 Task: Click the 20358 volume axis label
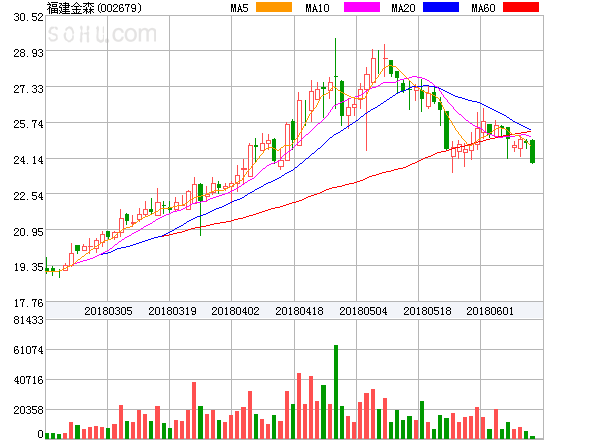(x=28, y=410)
